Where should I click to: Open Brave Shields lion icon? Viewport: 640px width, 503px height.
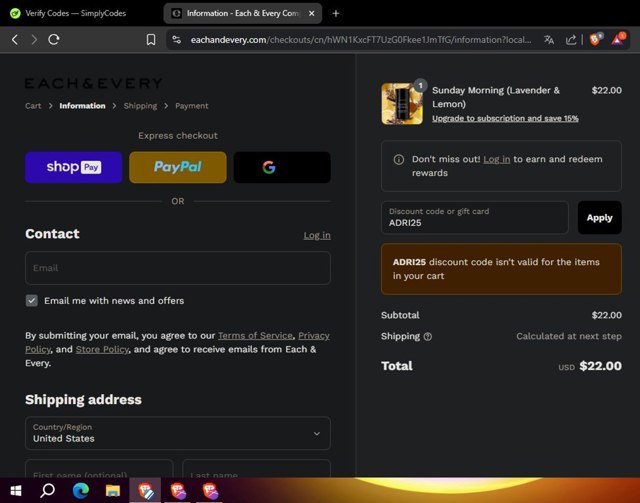tap(596, 40)
